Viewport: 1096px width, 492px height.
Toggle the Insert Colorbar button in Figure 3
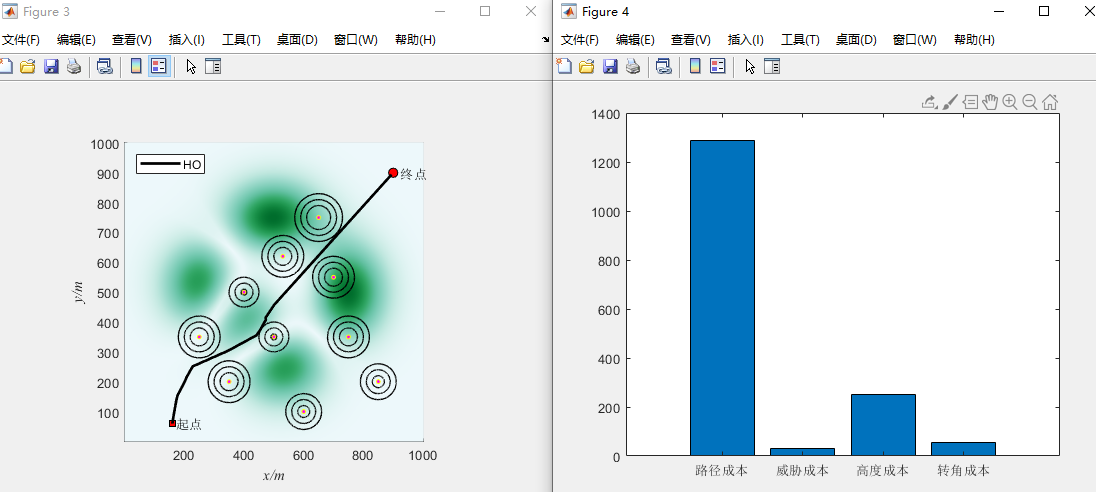coord(136,67)
